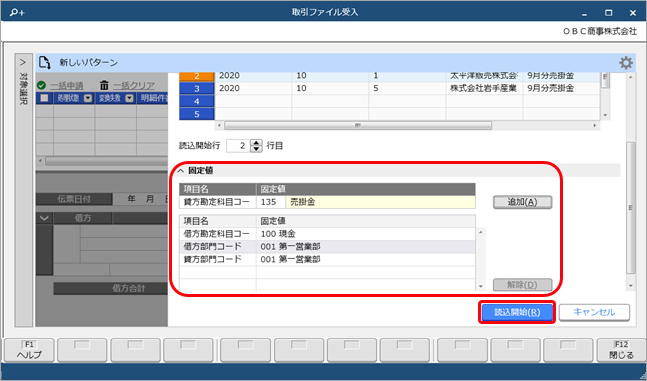This screenshot has width=647, height=381.
Task: Select row header 2 in preview grid
Action: (197, 76)
